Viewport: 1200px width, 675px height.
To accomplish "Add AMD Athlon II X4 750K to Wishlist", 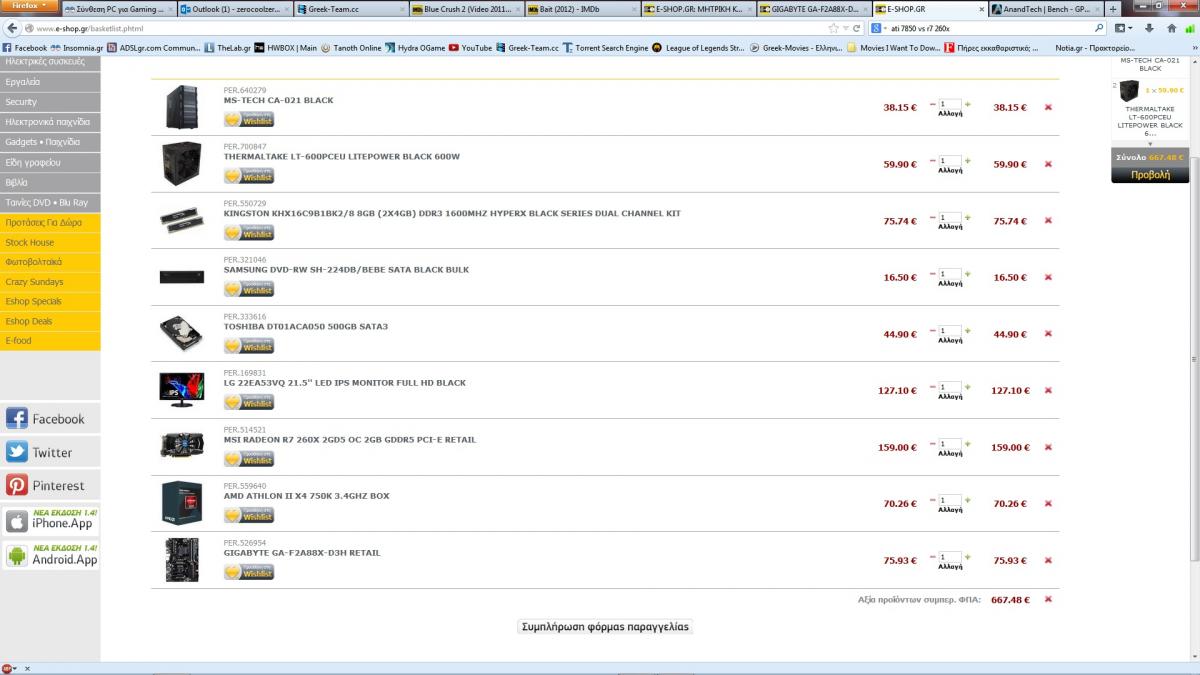I will click(x=249, y=516).
